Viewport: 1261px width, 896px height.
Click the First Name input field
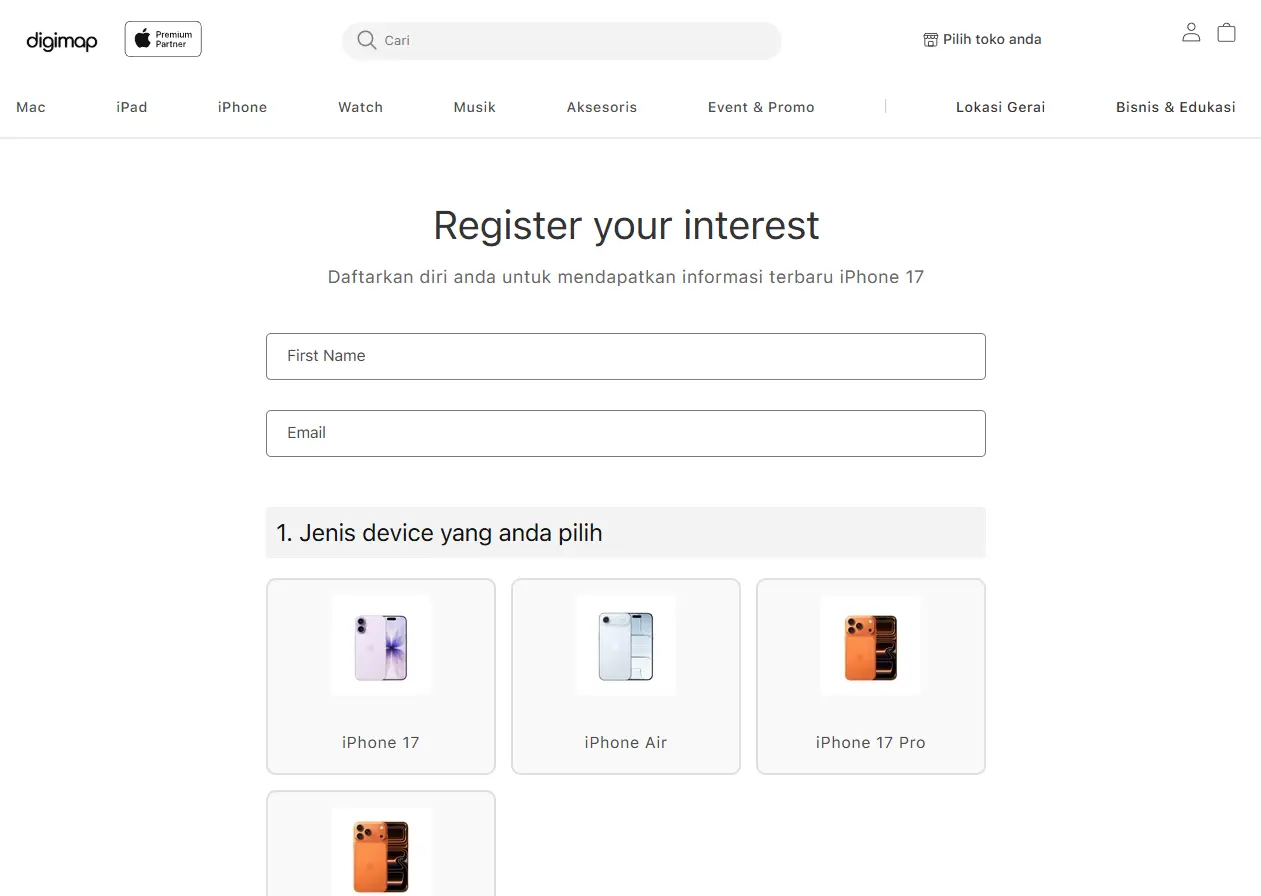(626, 356)
